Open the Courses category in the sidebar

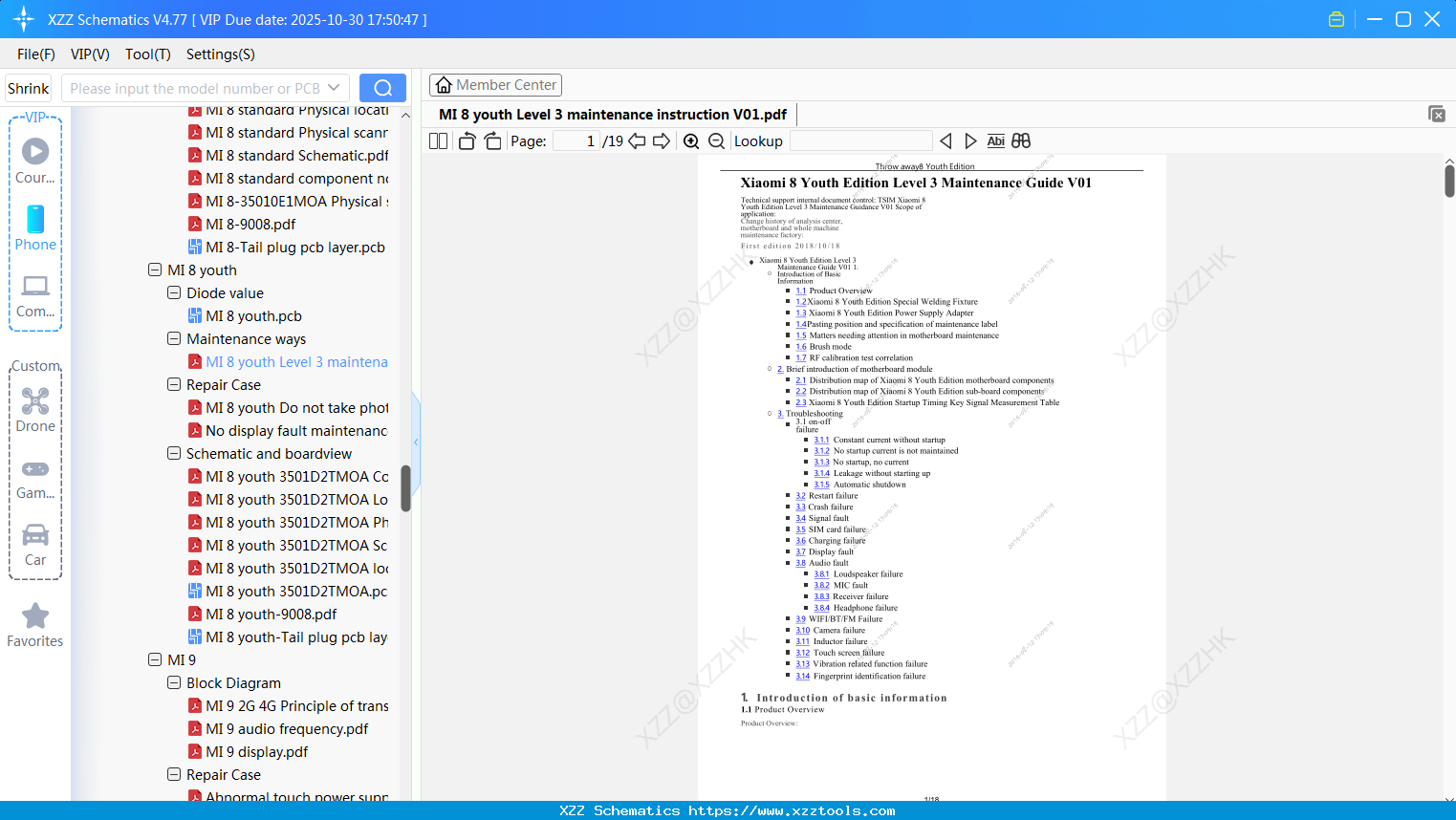click(35, 161)
